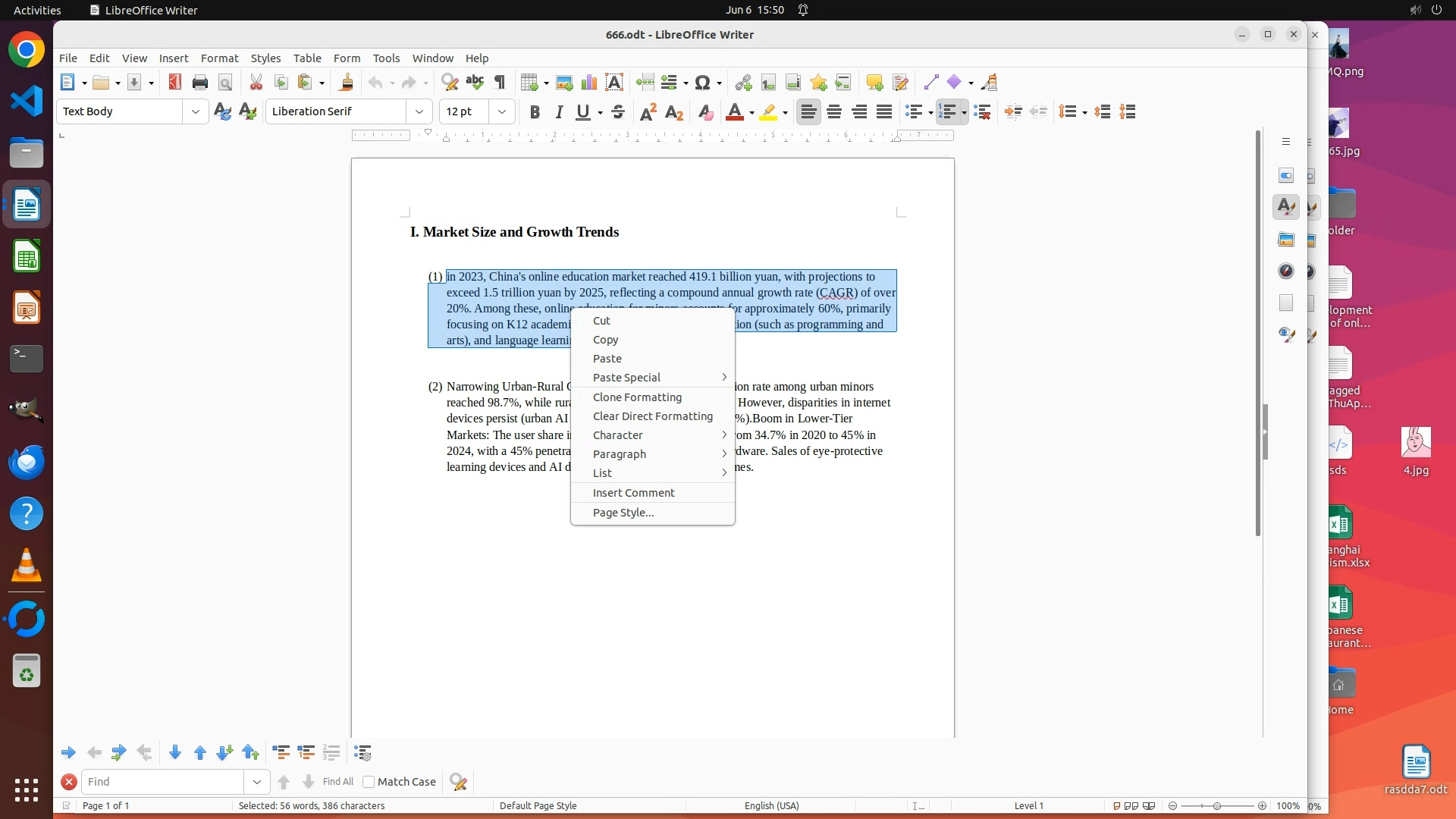
Task: Expand the font name dropdown
Action: [x=419, y=111]
